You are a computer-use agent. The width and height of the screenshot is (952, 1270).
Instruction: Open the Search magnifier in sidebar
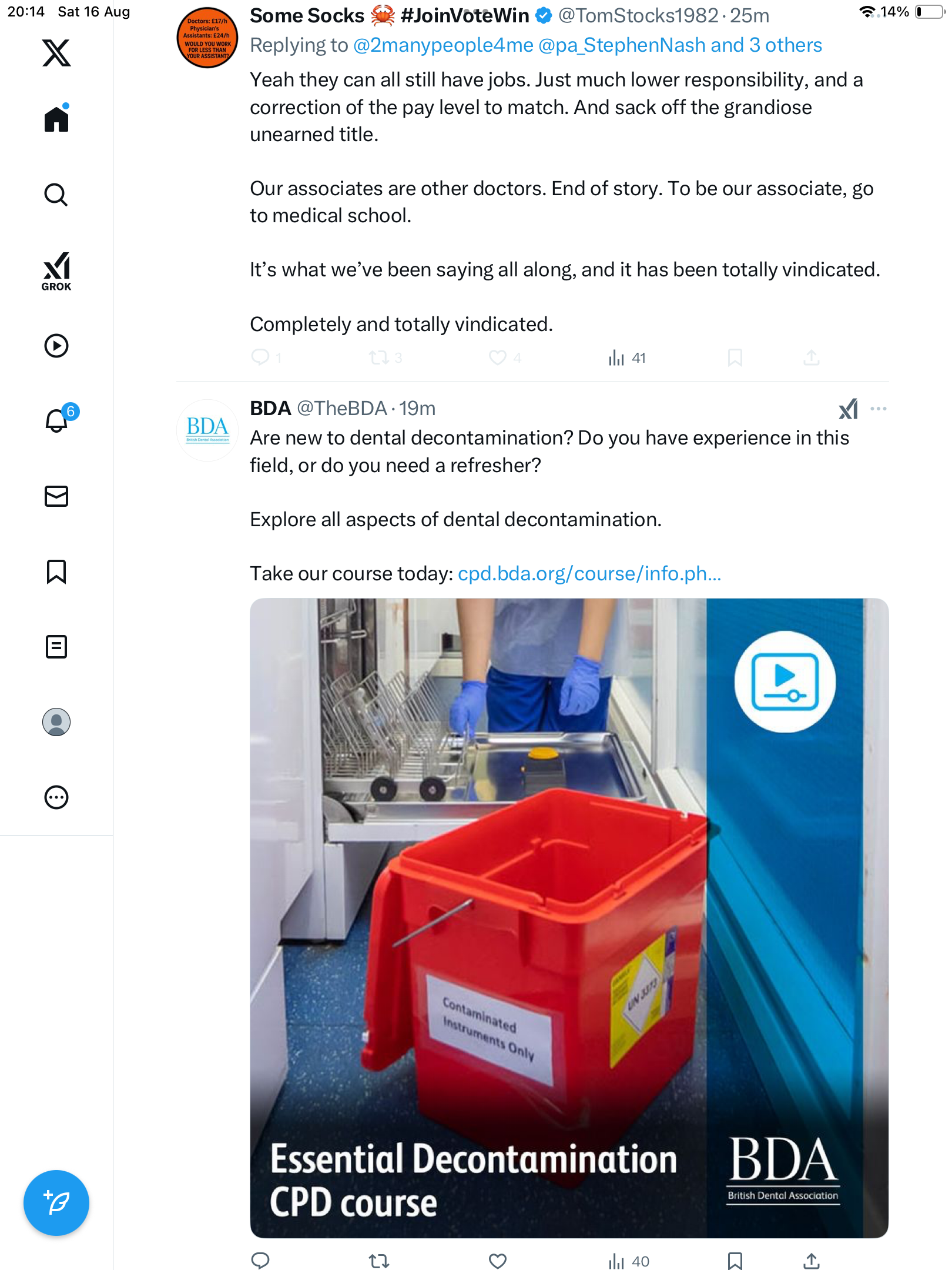[56, 195]
